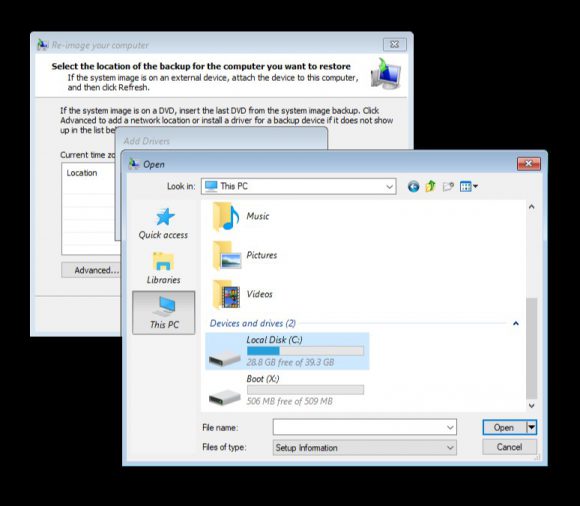Viewport: 580px width, 506px height.
Task: Click the Location column header in Re-image window
Action: coord(82,173)
